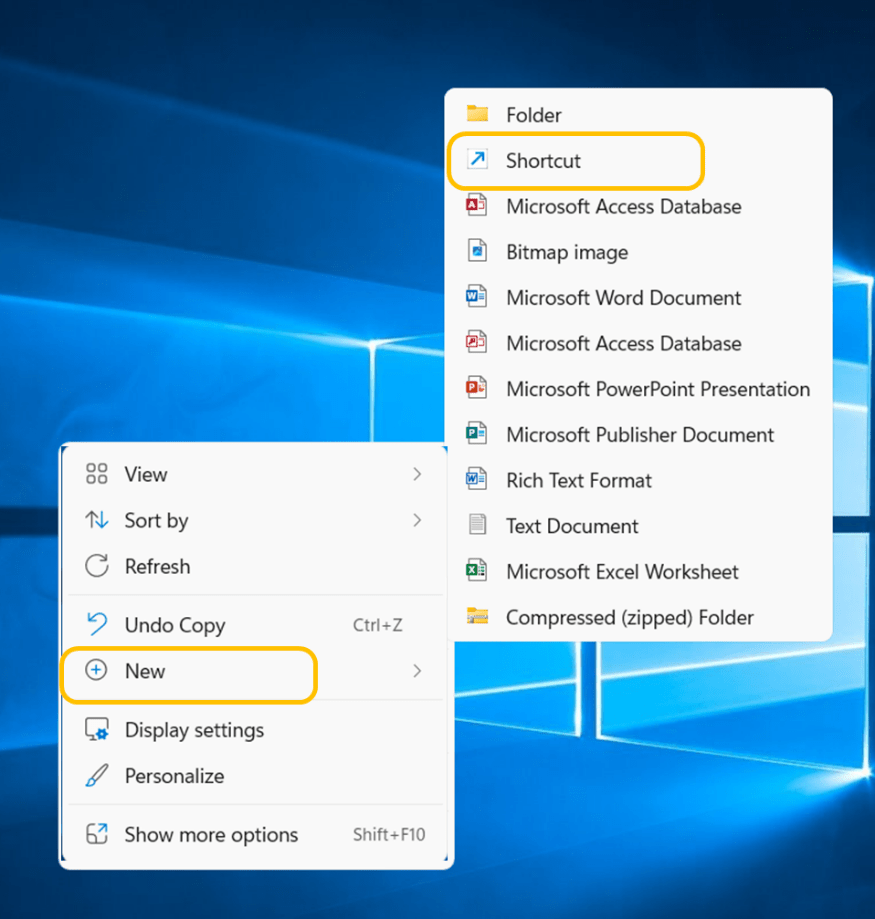The width and height of the screenshot is (875, 919).
Task: Click the Display settings monitor icon
Action: coord(97,730)
